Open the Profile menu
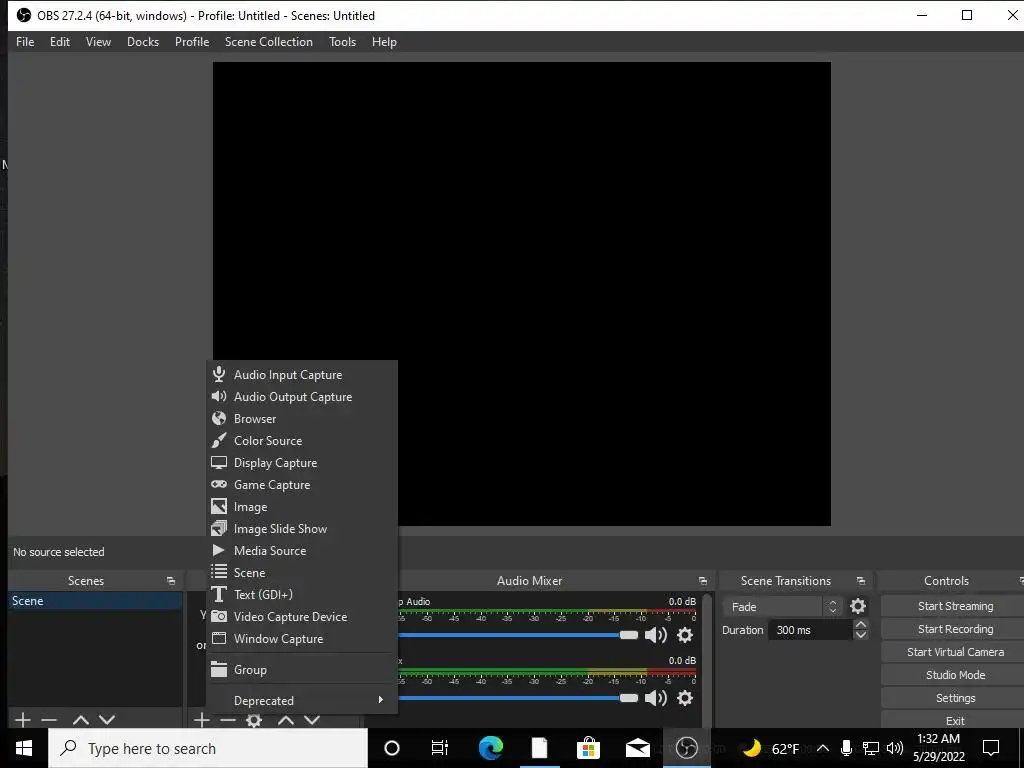Screen dimensions: 1024x768 pos(192,42)
